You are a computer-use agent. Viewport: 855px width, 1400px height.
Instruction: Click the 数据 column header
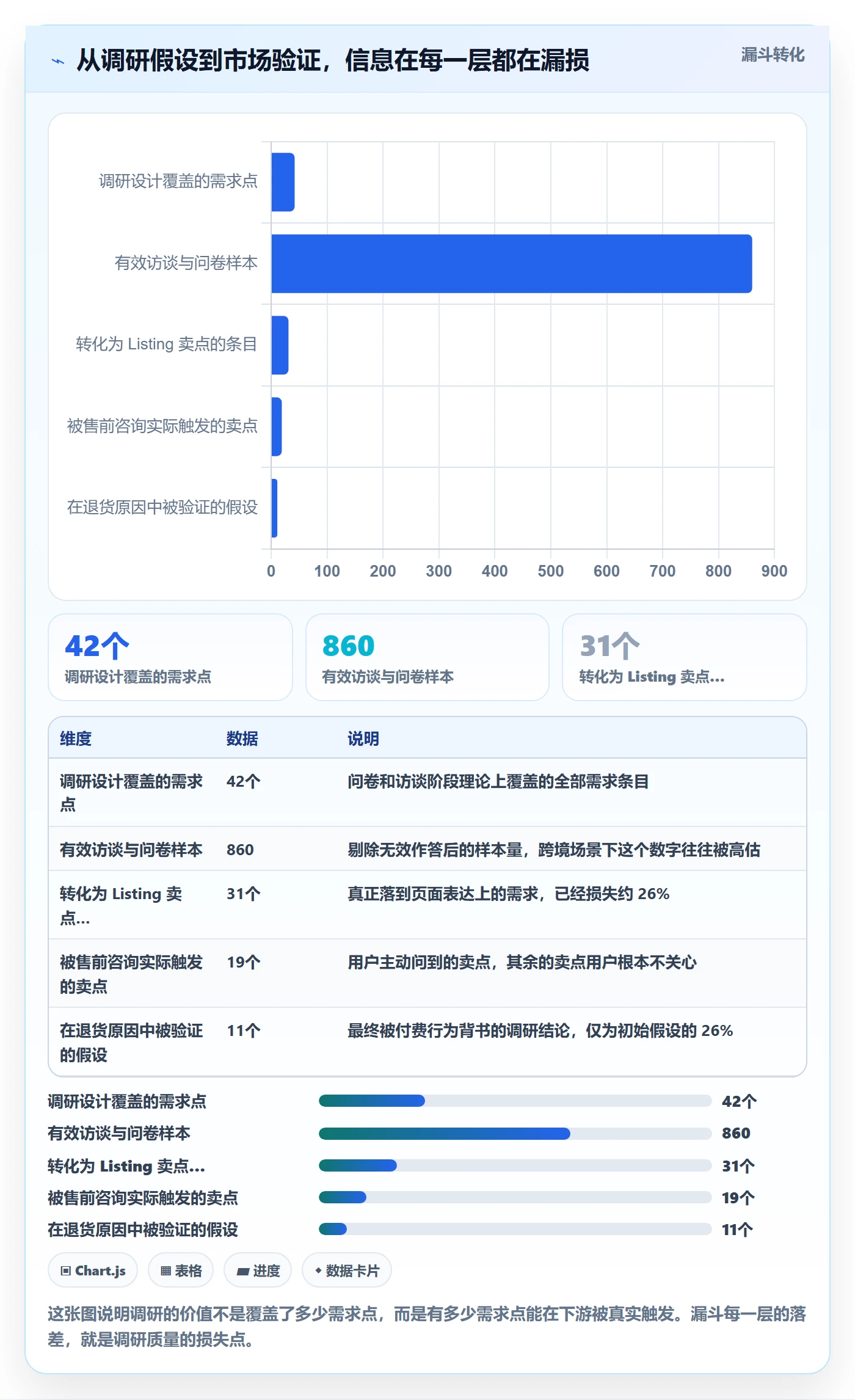point(242,738)
